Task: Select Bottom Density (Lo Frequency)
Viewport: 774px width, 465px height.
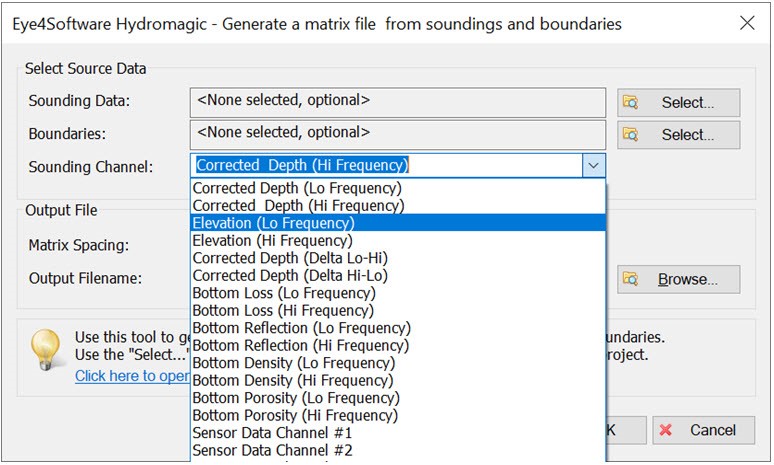Action: [398, 363]
